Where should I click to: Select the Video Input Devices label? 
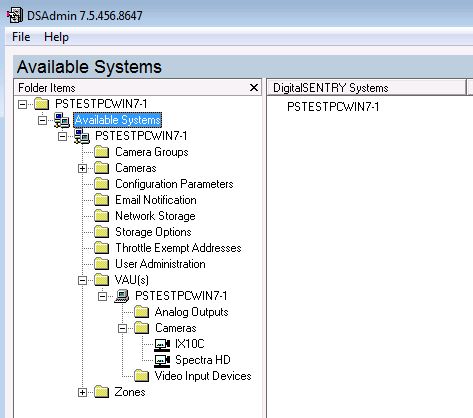[203, 376]
